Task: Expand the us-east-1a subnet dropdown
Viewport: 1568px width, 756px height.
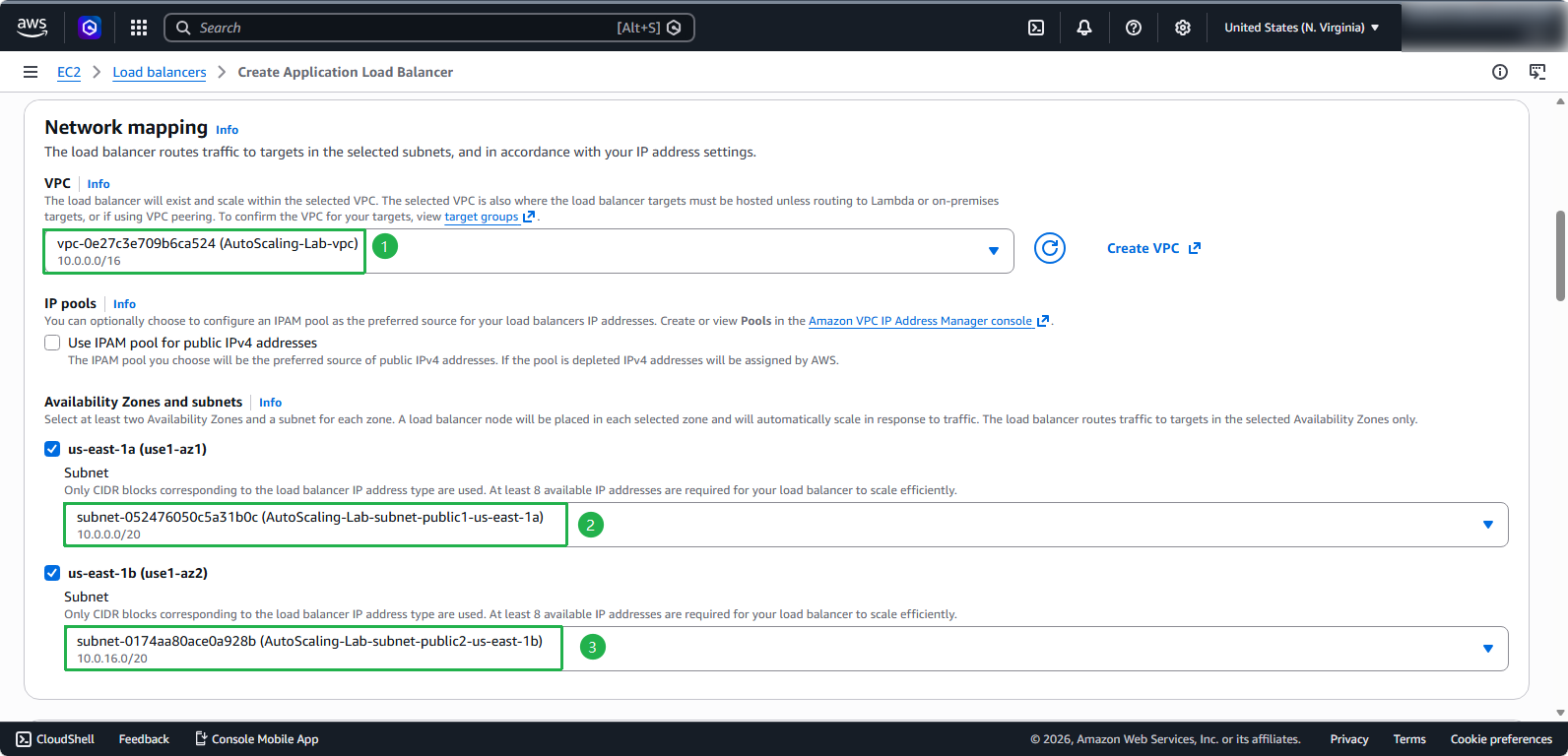Action: 786,525
